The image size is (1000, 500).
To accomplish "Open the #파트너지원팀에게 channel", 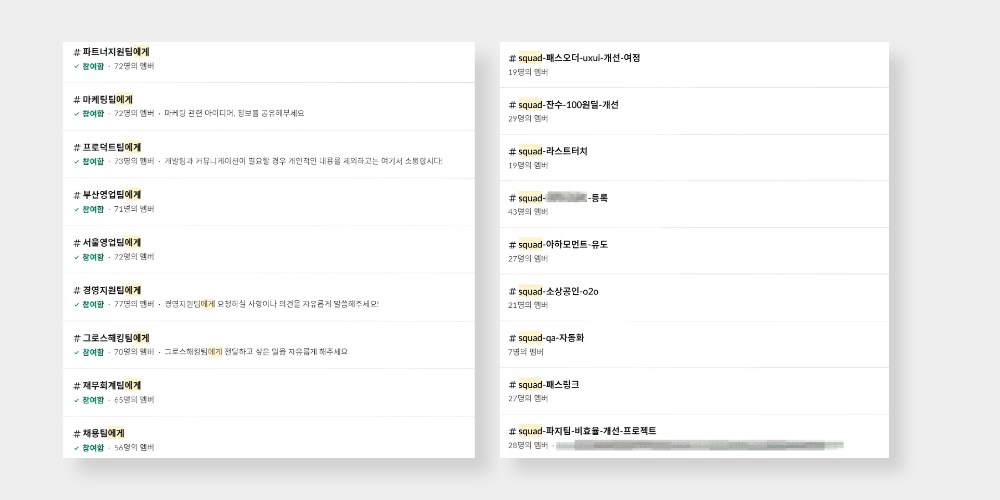I will (x=111, y=51).
